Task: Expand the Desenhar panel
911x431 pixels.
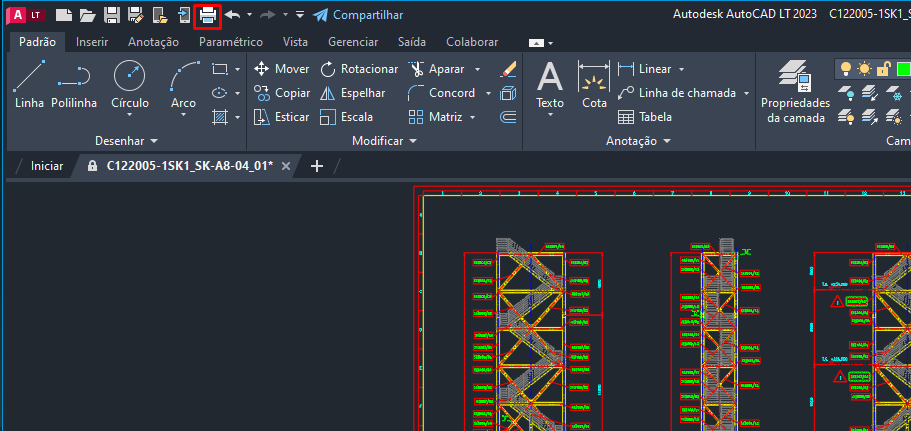Action: (x=125, y=141)
